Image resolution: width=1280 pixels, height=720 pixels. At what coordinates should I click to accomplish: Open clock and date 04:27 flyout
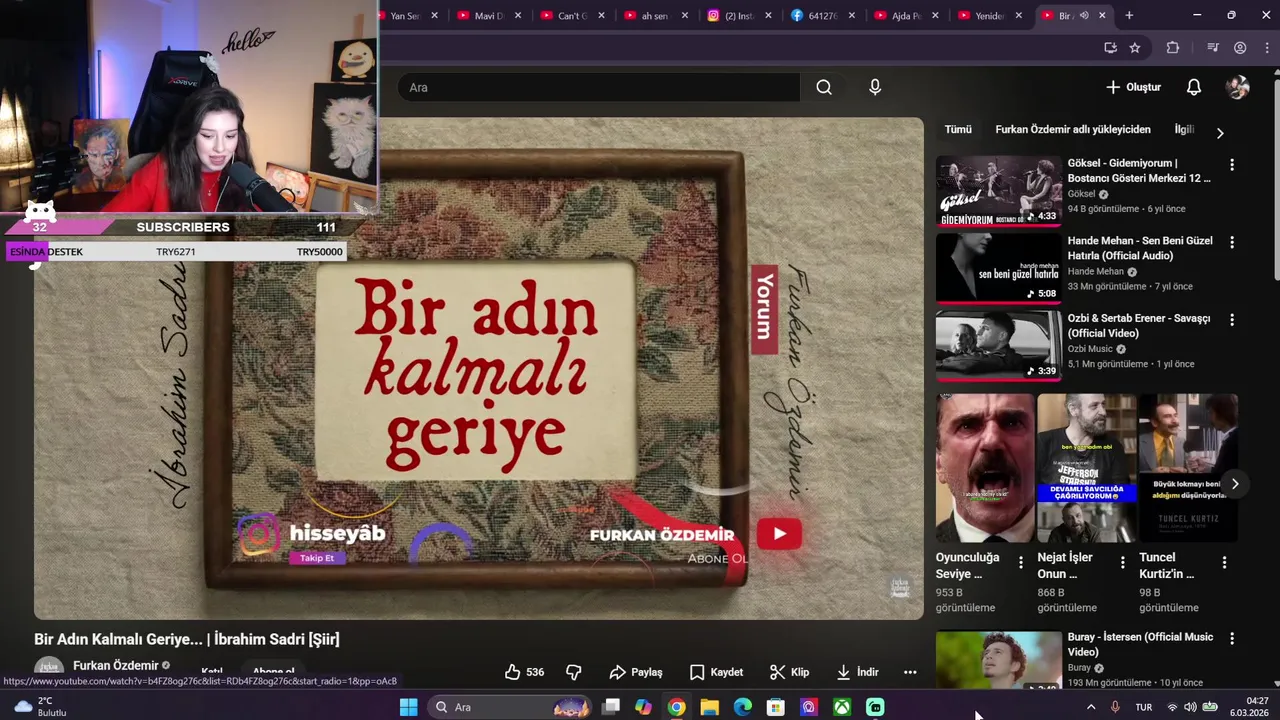click(x=1249, y=707)
